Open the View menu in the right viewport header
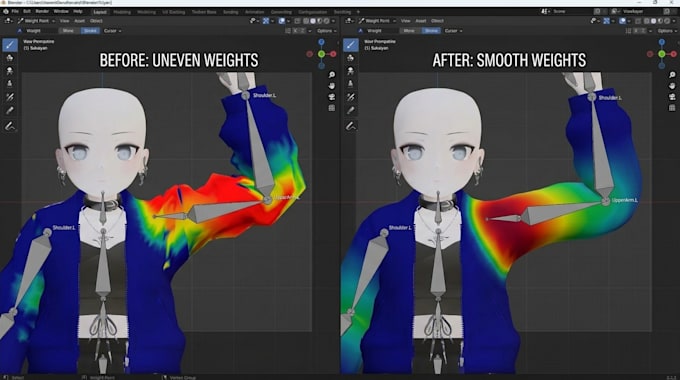This screenshot has height=380, width=680. 405,21
